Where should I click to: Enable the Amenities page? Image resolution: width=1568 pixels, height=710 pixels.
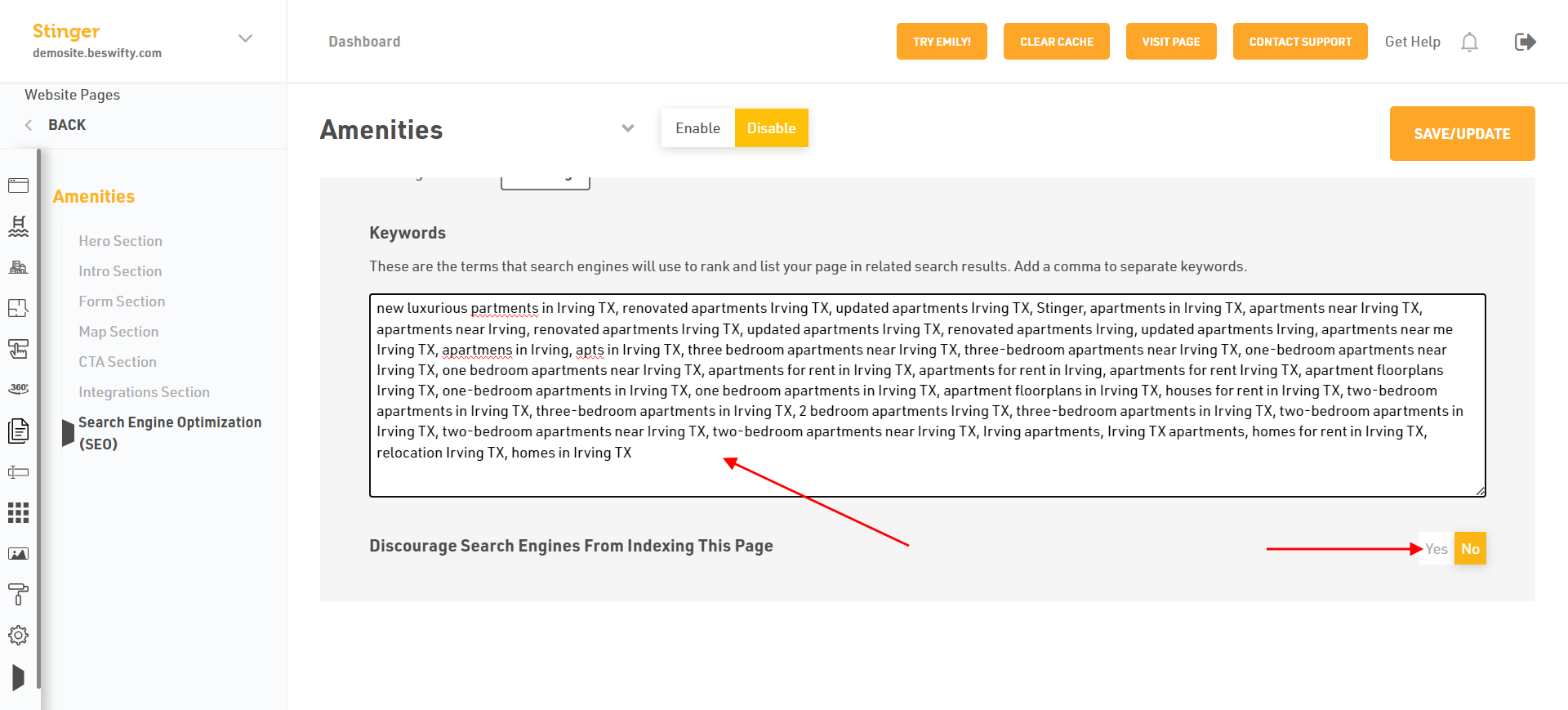697,128
